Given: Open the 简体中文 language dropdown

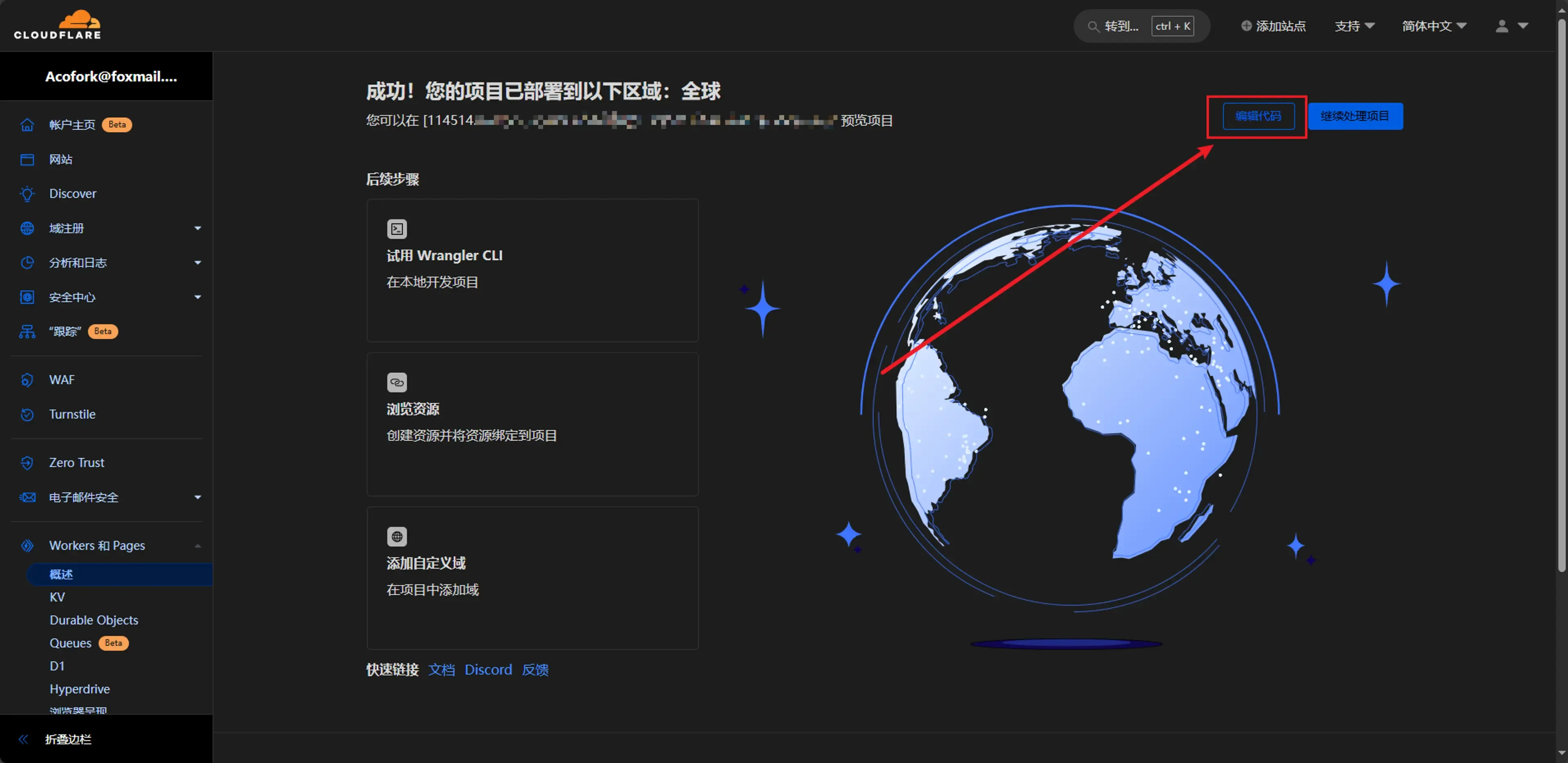Looking at the screenshot, I should pos(1434,26).
